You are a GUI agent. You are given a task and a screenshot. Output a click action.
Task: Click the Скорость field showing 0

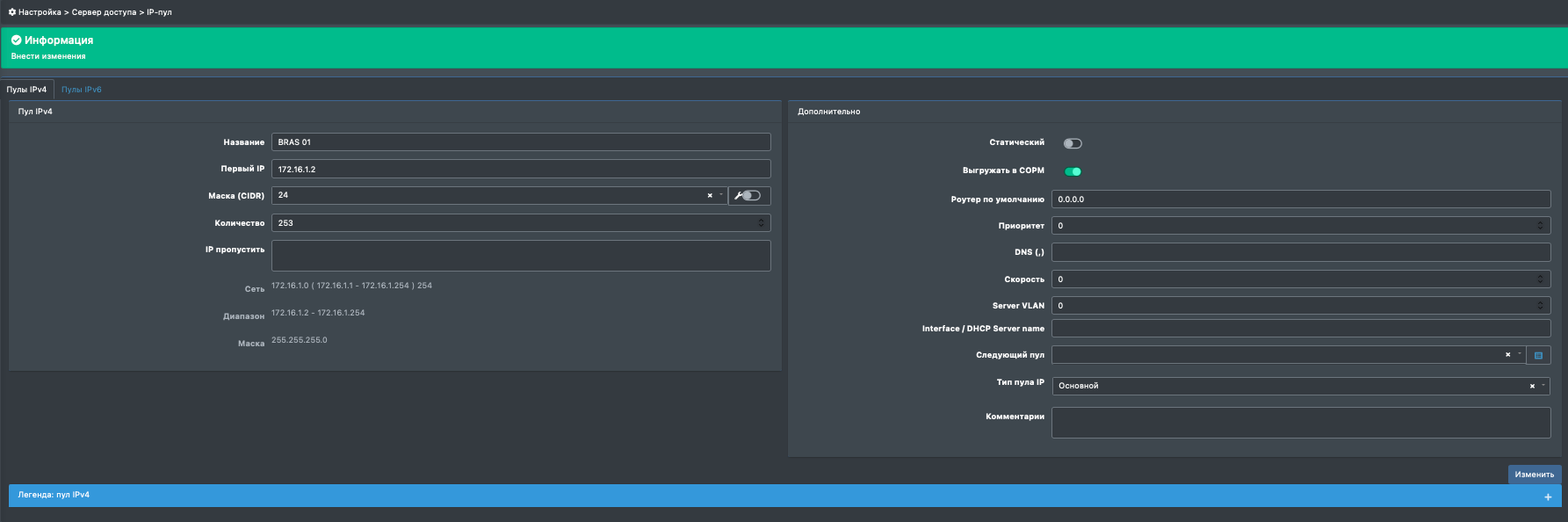pos(1301,279)
